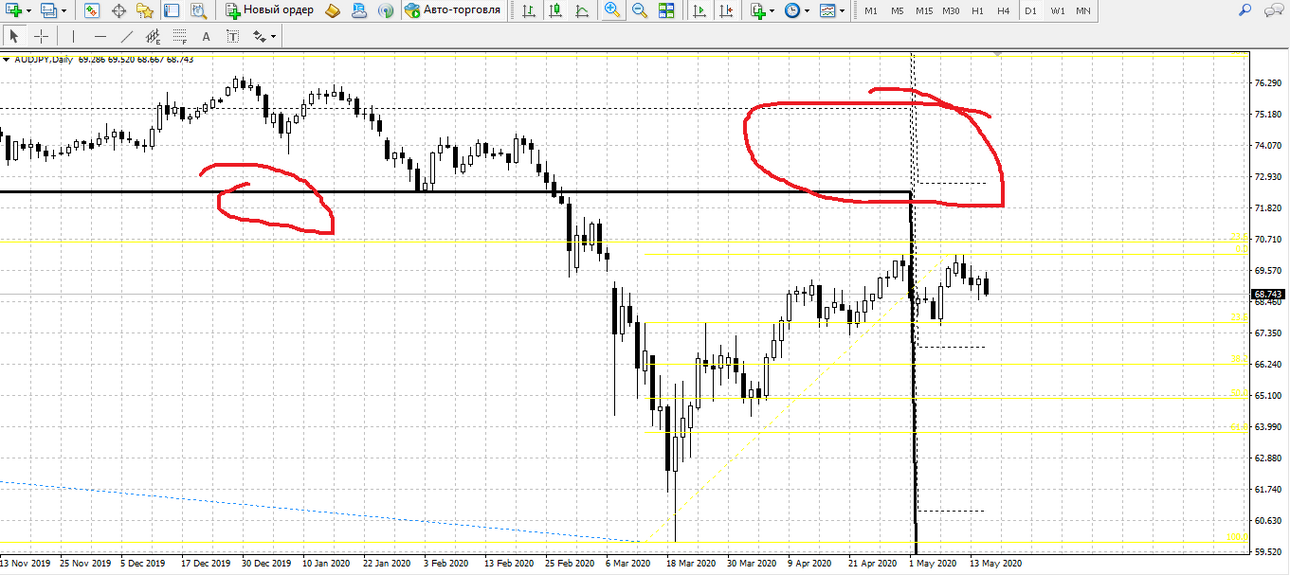The height and width of the screenshot is (575, 1290).
Task: Expand the Templates dropdown arrow
Action: tap(842, 11)
